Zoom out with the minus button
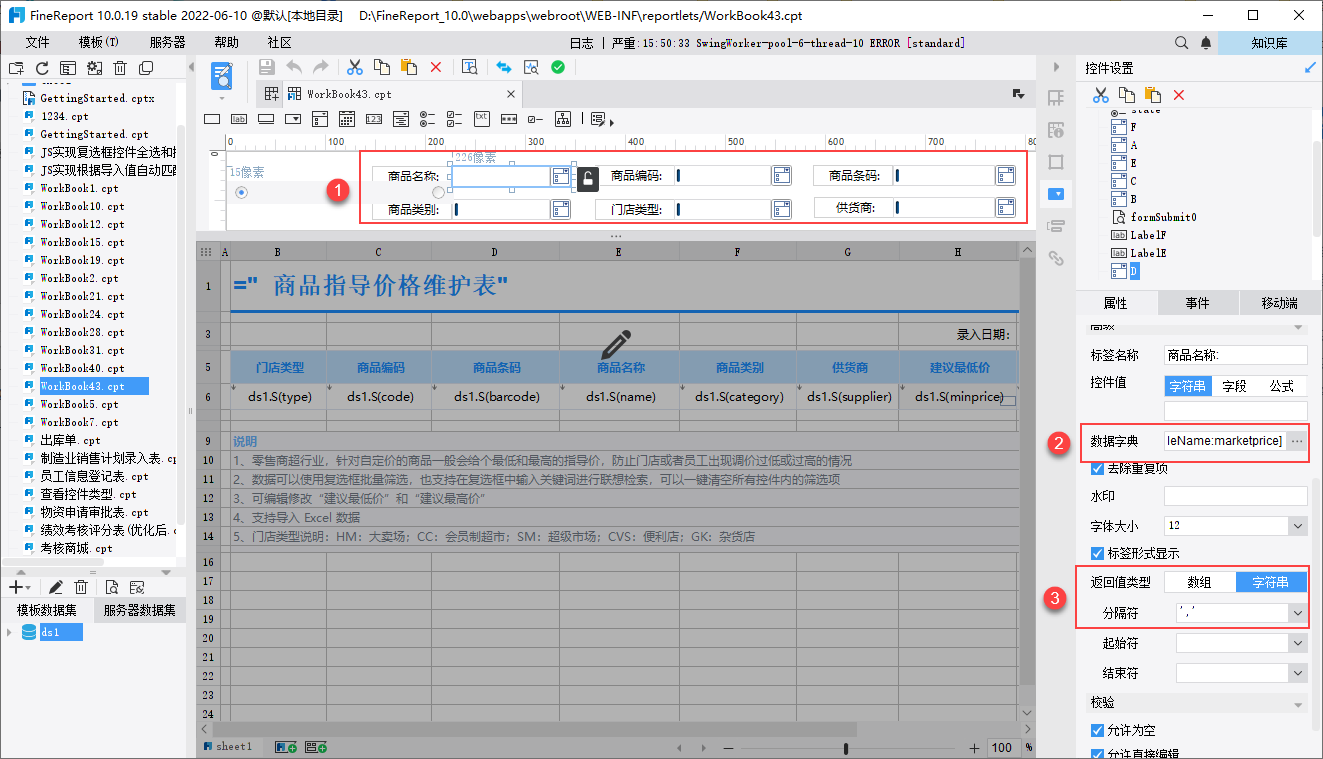Image resolution: width=1323 pixels, height=759 pixels. [729, 748]
